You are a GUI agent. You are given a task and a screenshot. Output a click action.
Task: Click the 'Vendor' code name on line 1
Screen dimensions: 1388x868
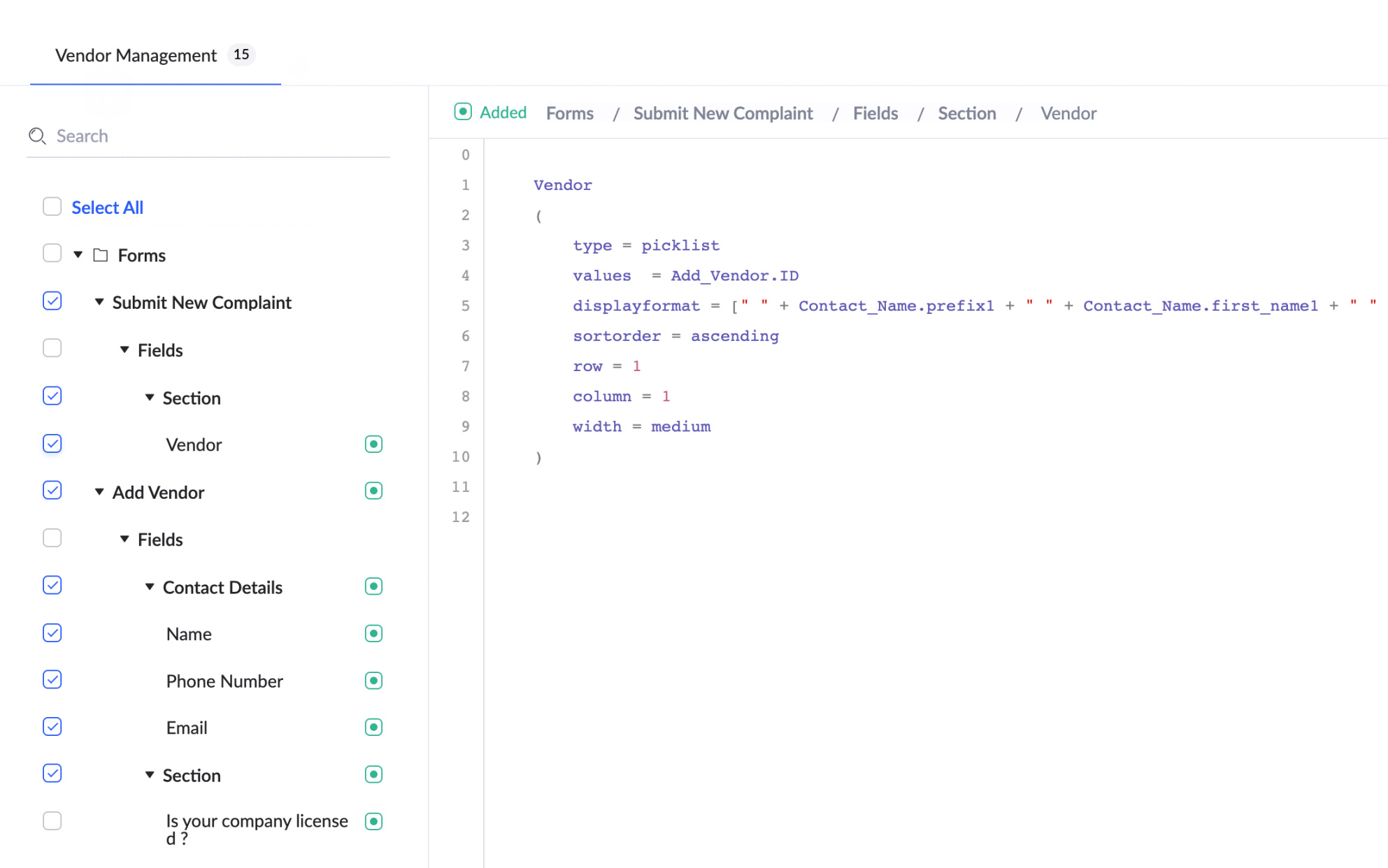(562, 185)
